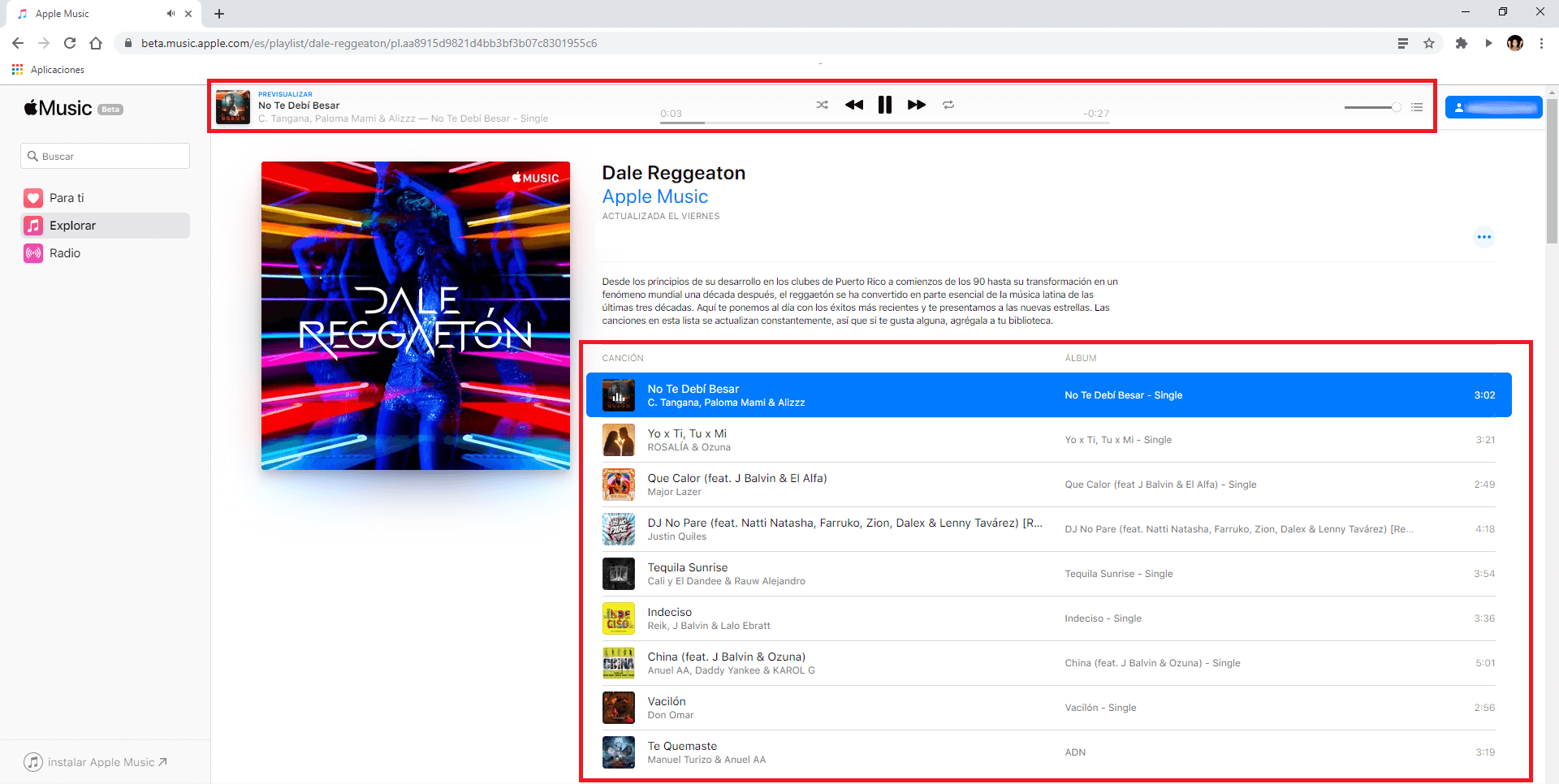Open the Radio section
This screenshot has height=784, width=1559.
coord(105,253)
